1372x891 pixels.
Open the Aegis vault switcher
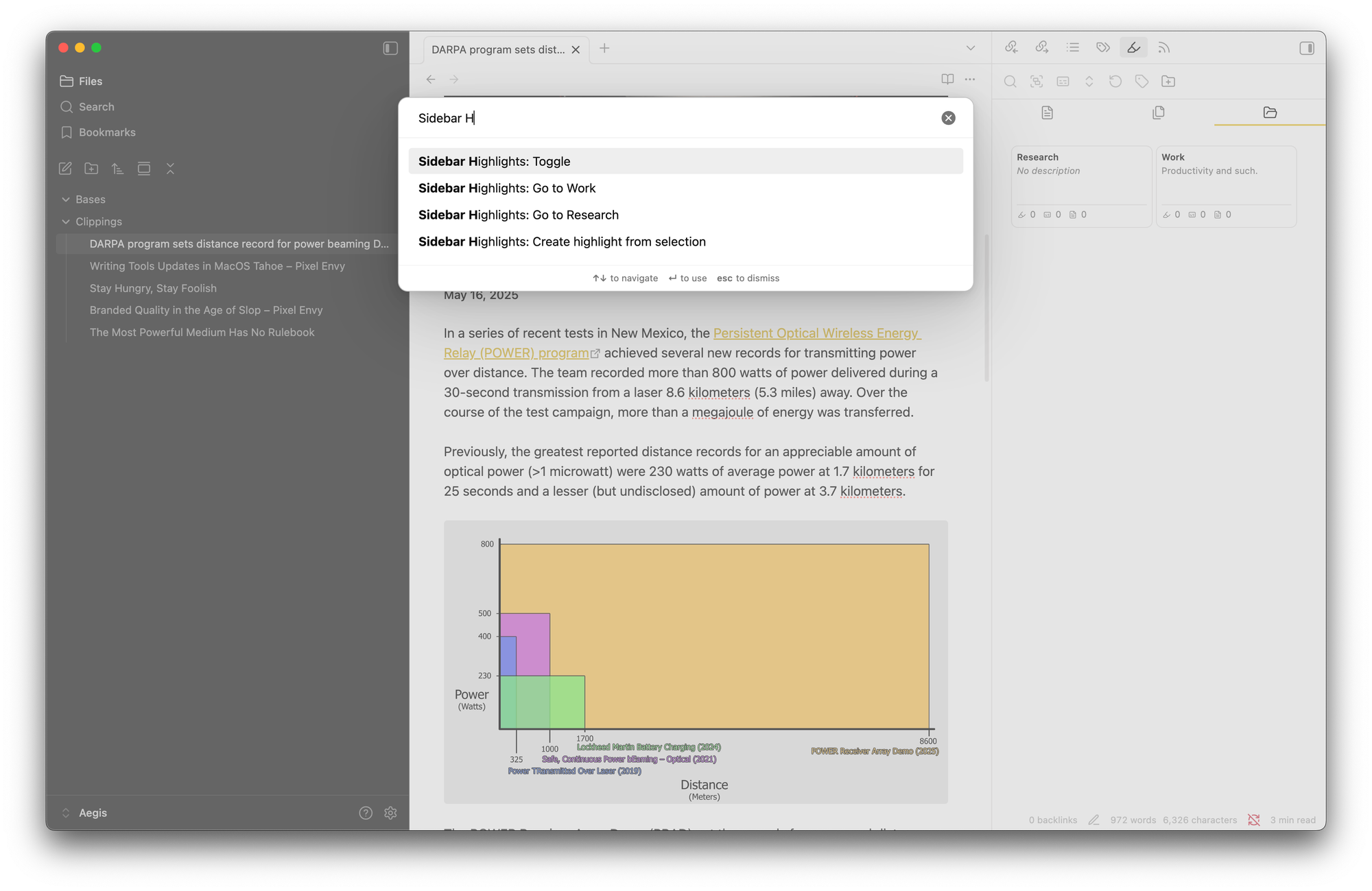point(84,813)
